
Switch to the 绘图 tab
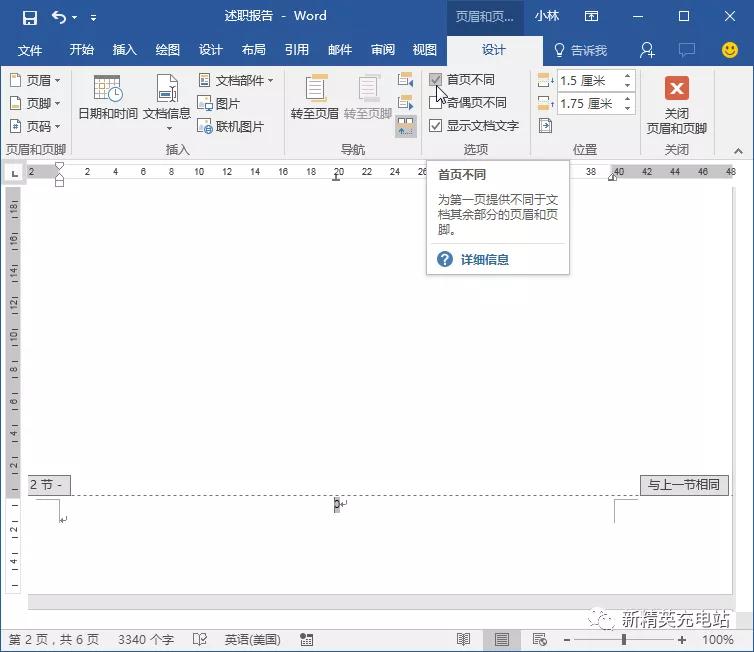(x=167, y=50)
